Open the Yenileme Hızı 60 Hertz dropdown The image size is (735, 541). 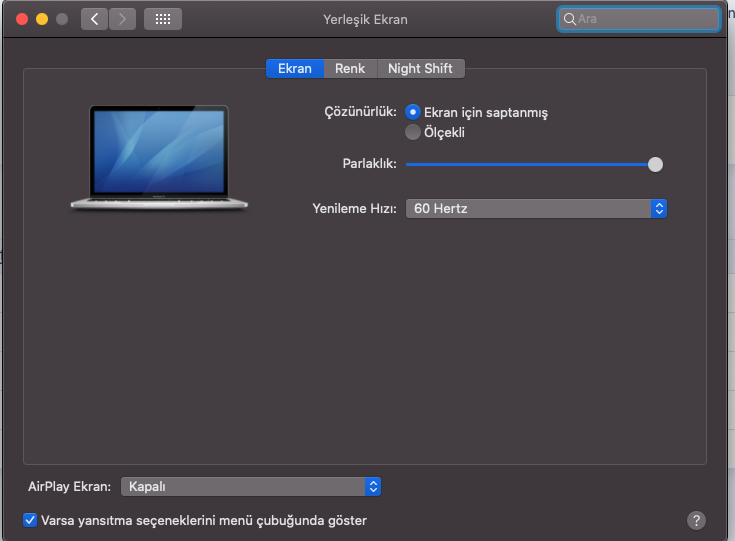(x=536, y=209)
